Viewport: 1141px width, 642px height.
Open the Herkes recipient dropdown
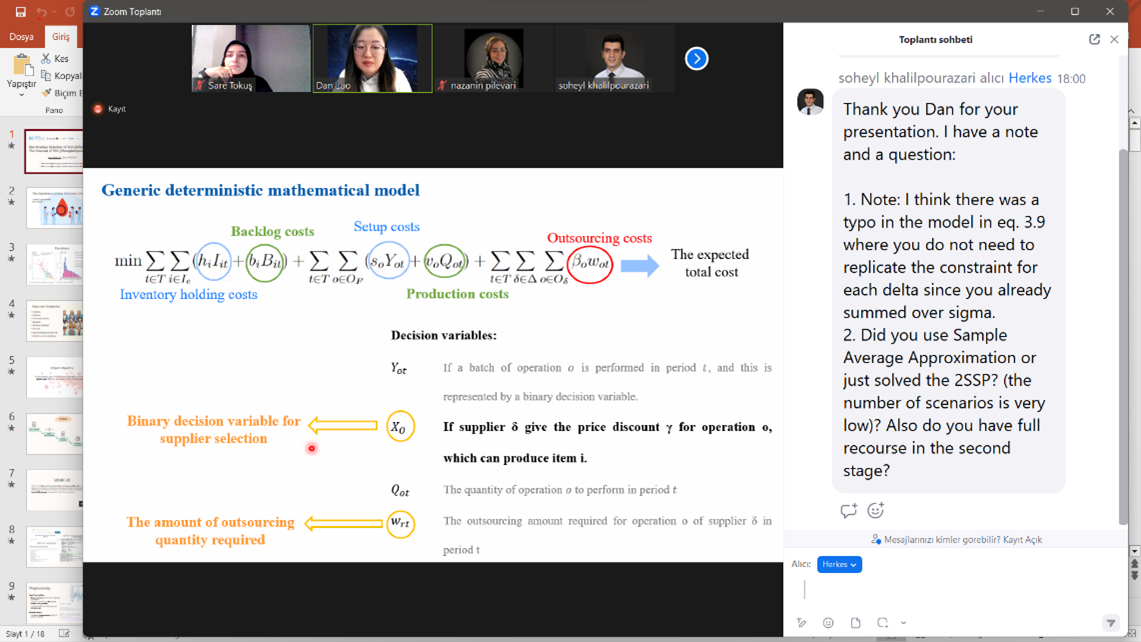[838, 565]
